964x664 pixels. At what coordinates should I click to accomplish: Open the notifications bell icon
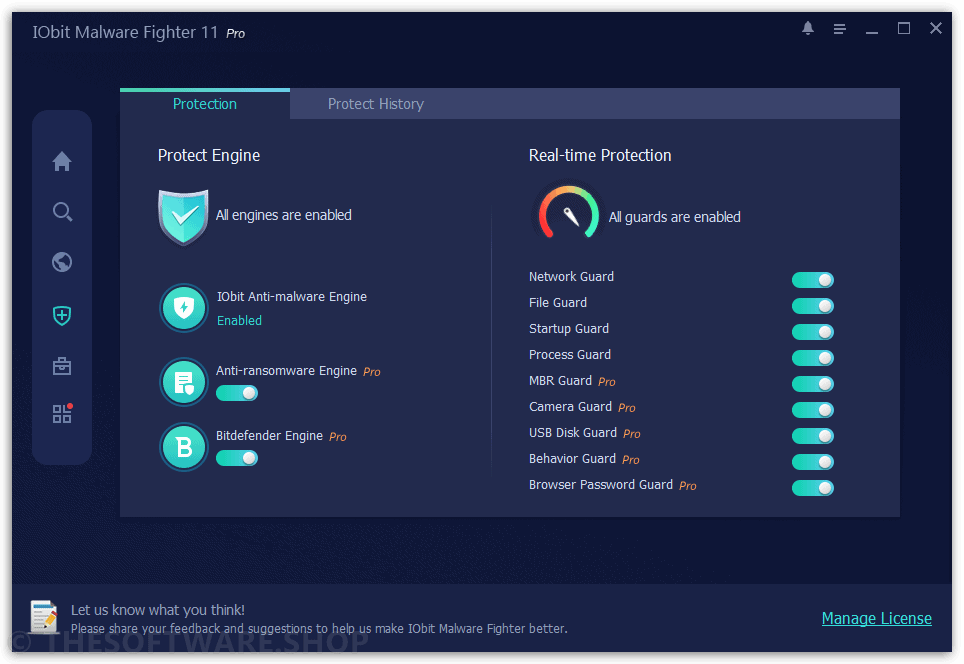pyautogui.click(x=808, y=28)
